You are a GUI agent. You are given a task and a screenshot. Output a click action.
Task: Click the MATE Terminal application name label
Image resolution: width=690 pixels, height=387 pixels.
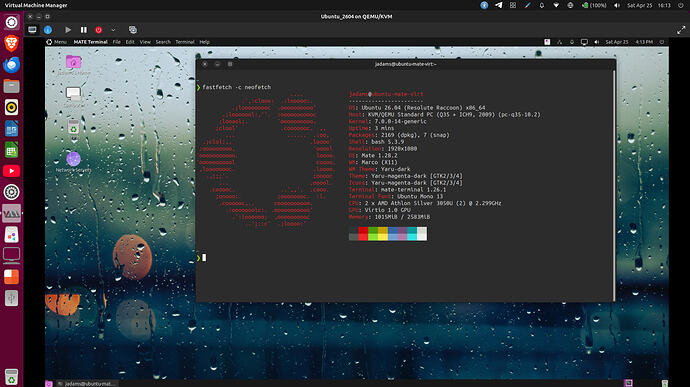click(90, 42)
